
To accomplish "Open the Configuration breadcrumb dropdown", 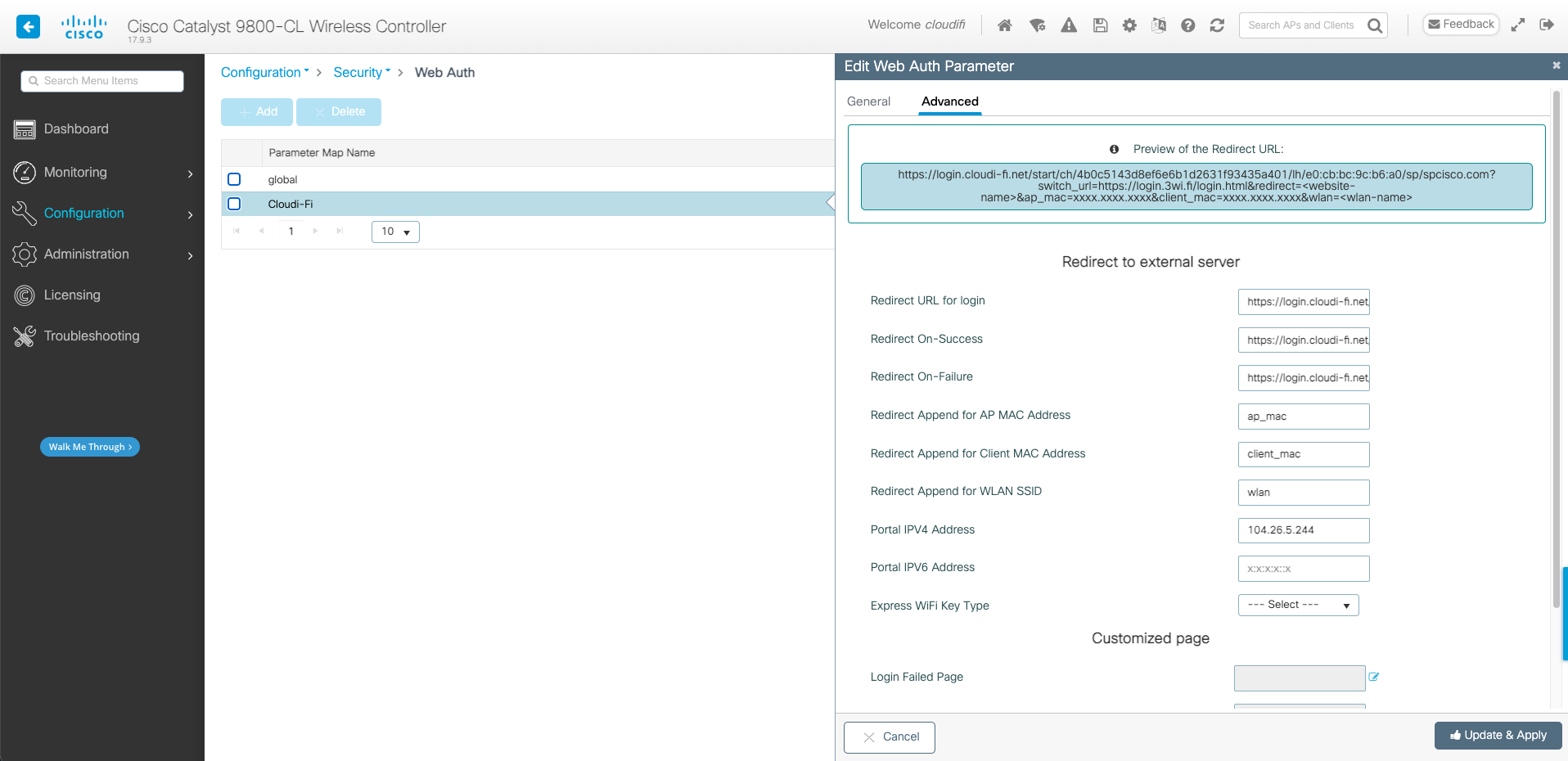I will point(265,72).
